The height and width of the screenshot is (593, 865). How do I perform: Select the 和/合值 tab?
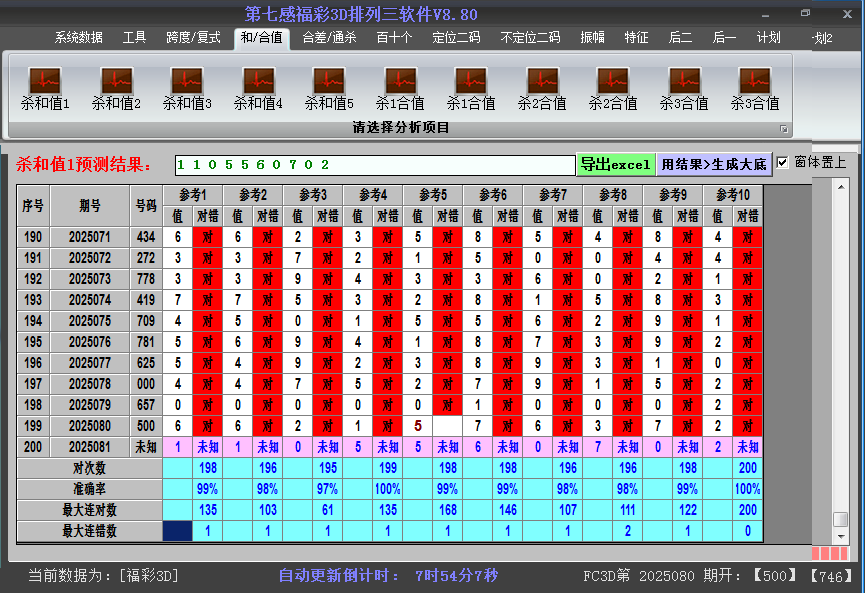pyautogui.click(x=261, y=38)
